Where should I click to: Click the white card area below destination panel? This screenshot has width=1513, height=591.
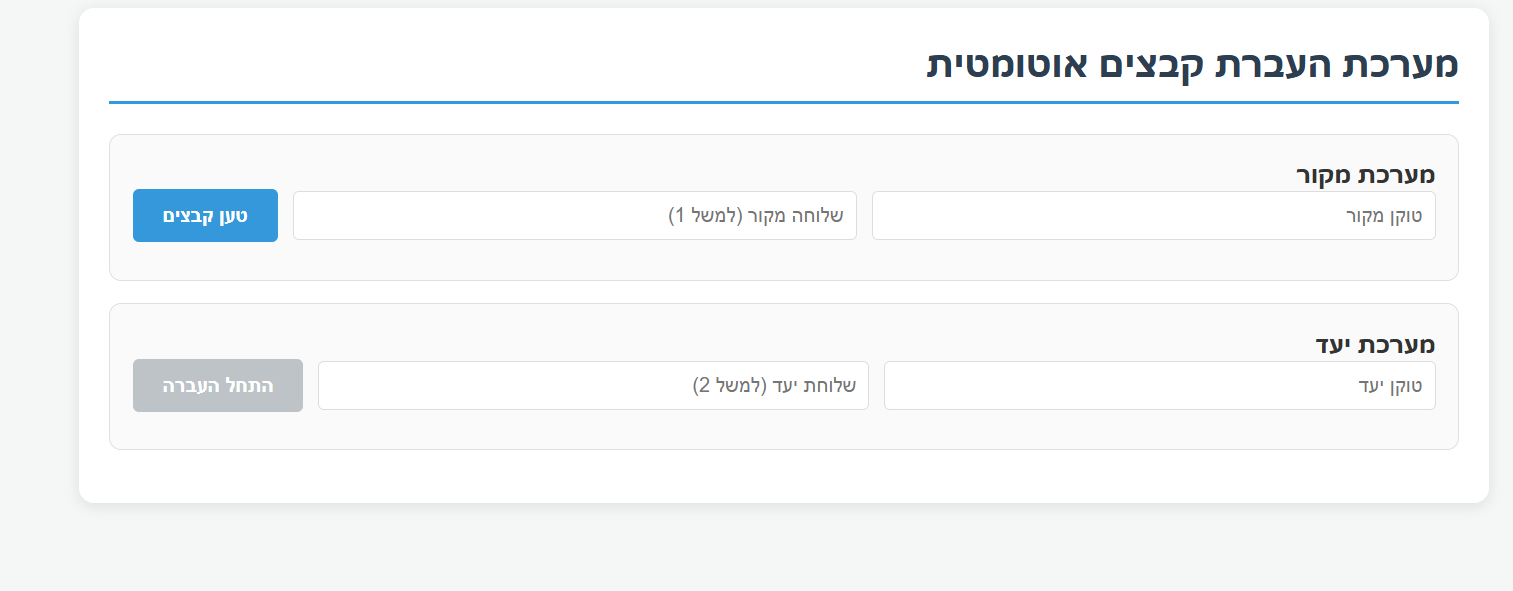tap(783, 476)
